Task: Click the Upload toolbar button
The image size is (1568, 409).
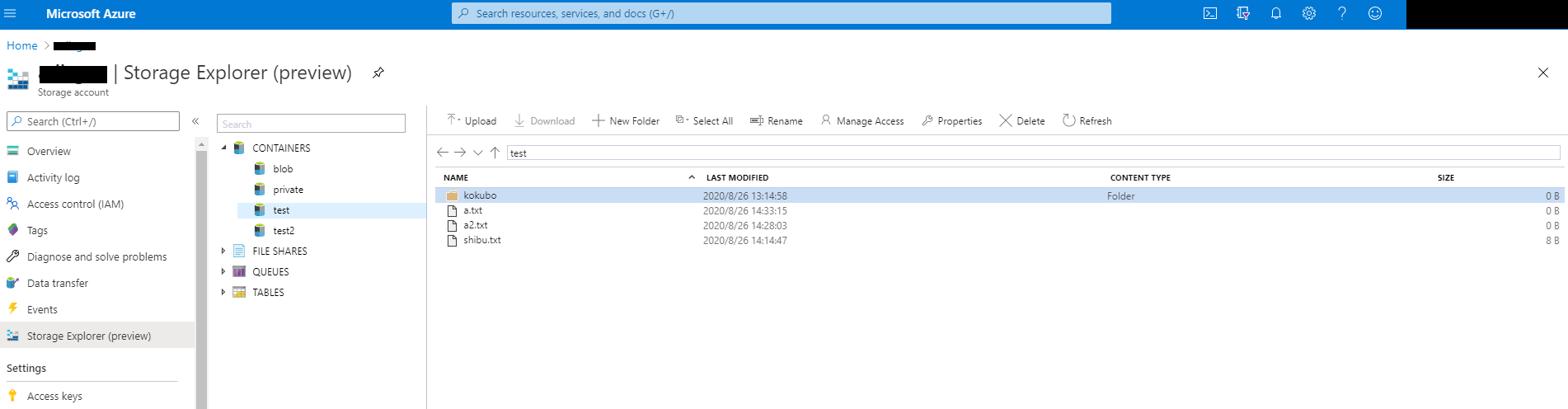Action: click(472, 120)
